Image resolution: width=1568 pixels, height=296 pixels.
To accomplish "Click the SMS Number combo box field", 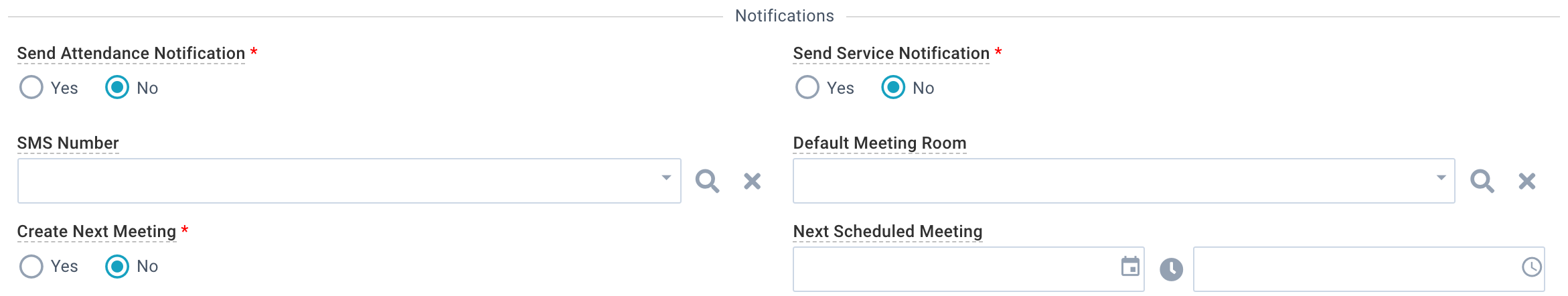I will 349,181.
